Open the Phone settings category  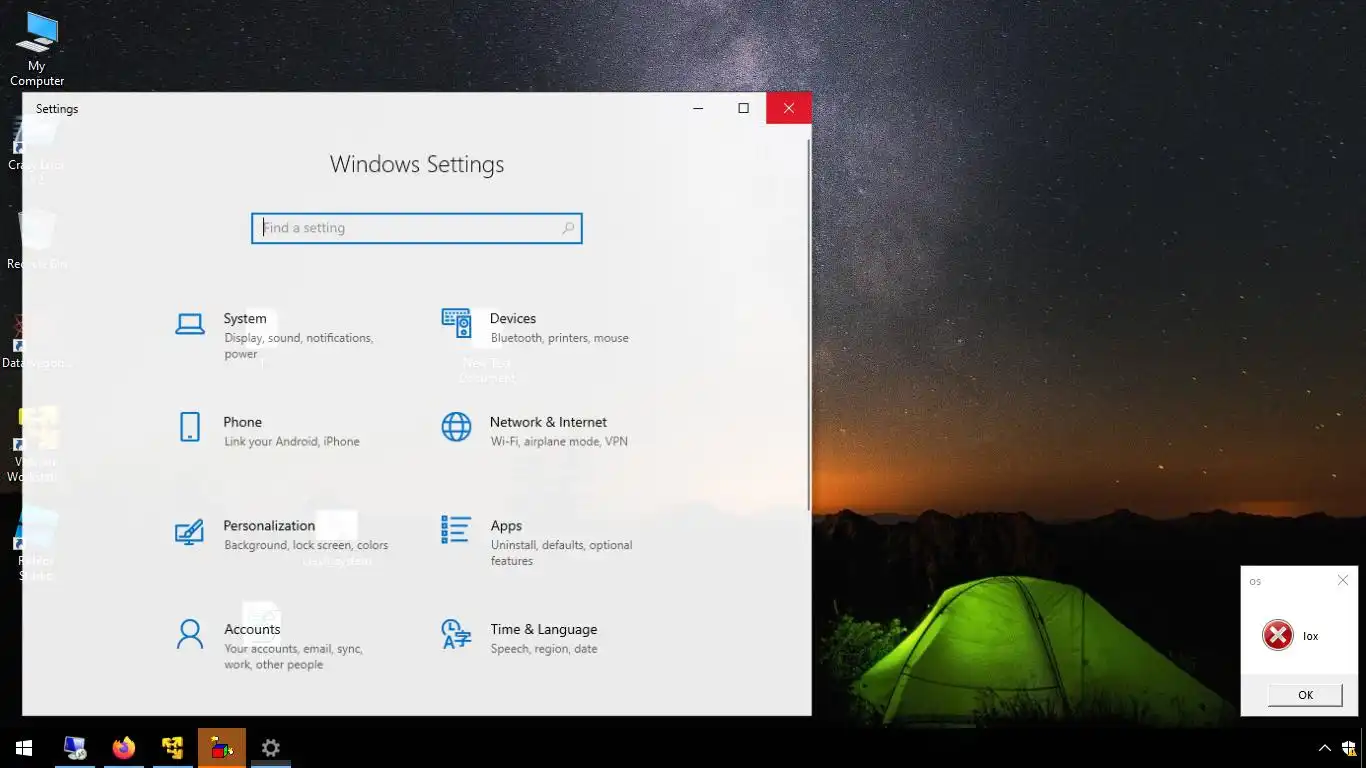point(281,431)
